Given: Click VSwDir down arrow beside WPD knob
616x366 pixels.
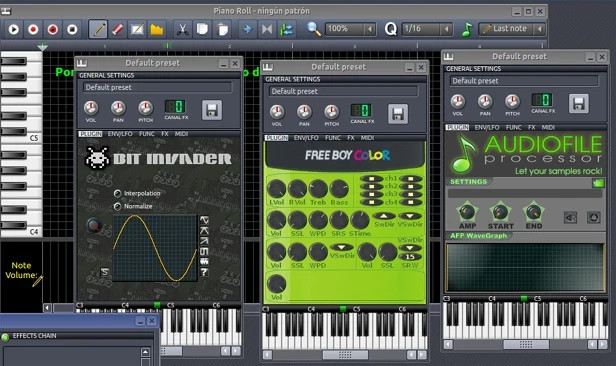Looking at the screenshot, I should (341, 247).
